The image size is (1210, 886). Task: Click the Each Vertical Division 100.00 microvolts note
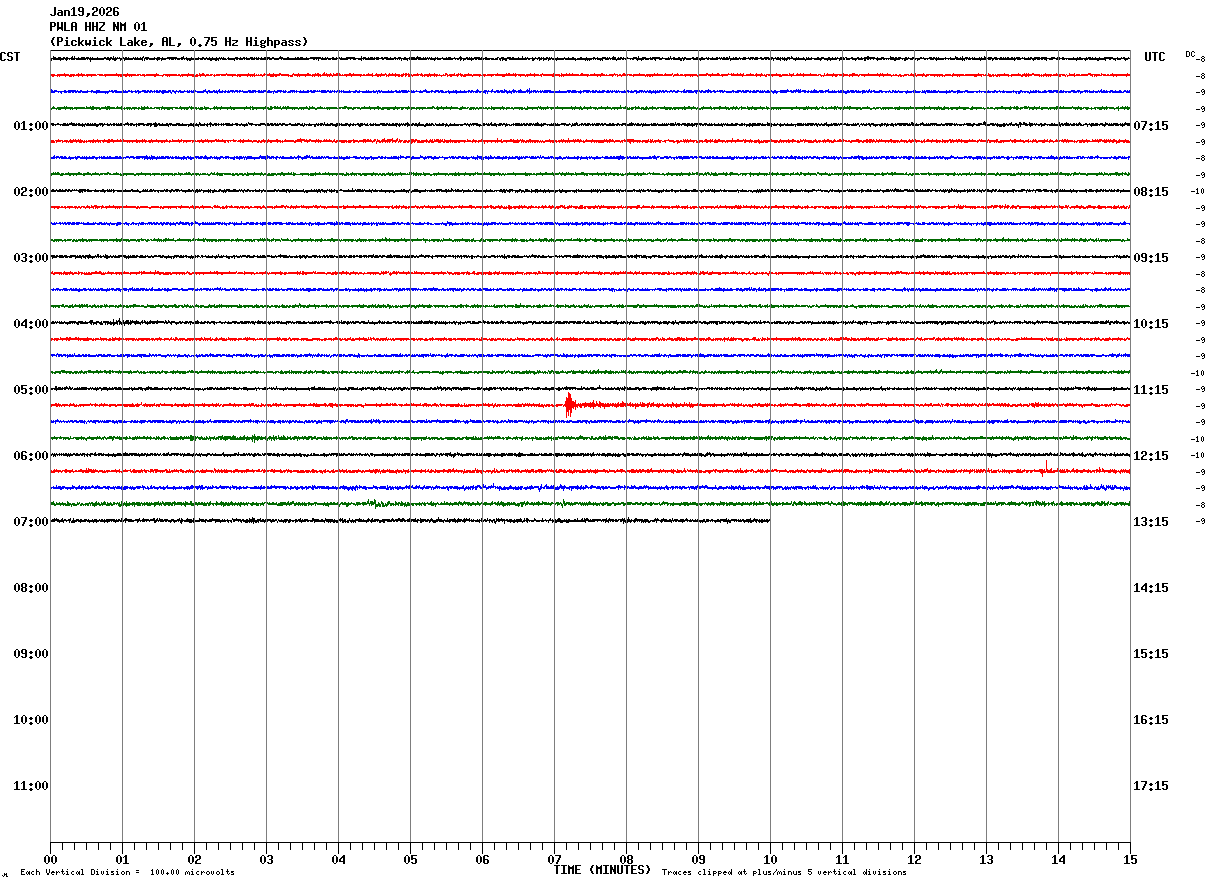[127, 873]
